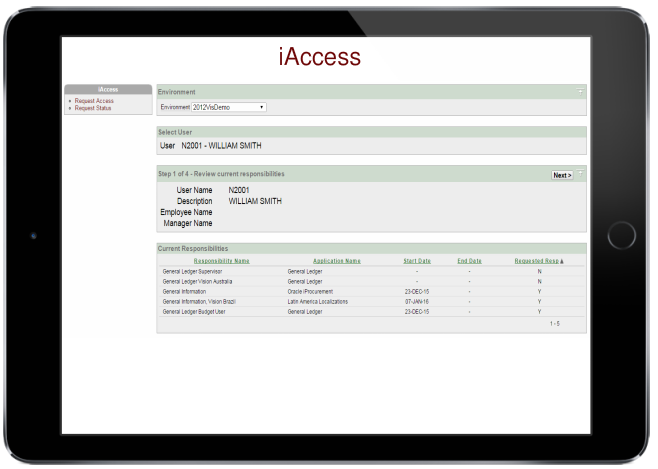Open the Environment dropdown

(228, 106)
